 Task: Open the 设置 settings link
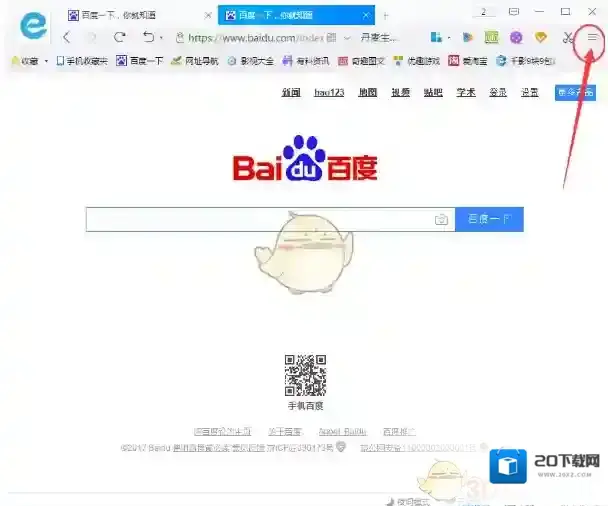point(529,92)
